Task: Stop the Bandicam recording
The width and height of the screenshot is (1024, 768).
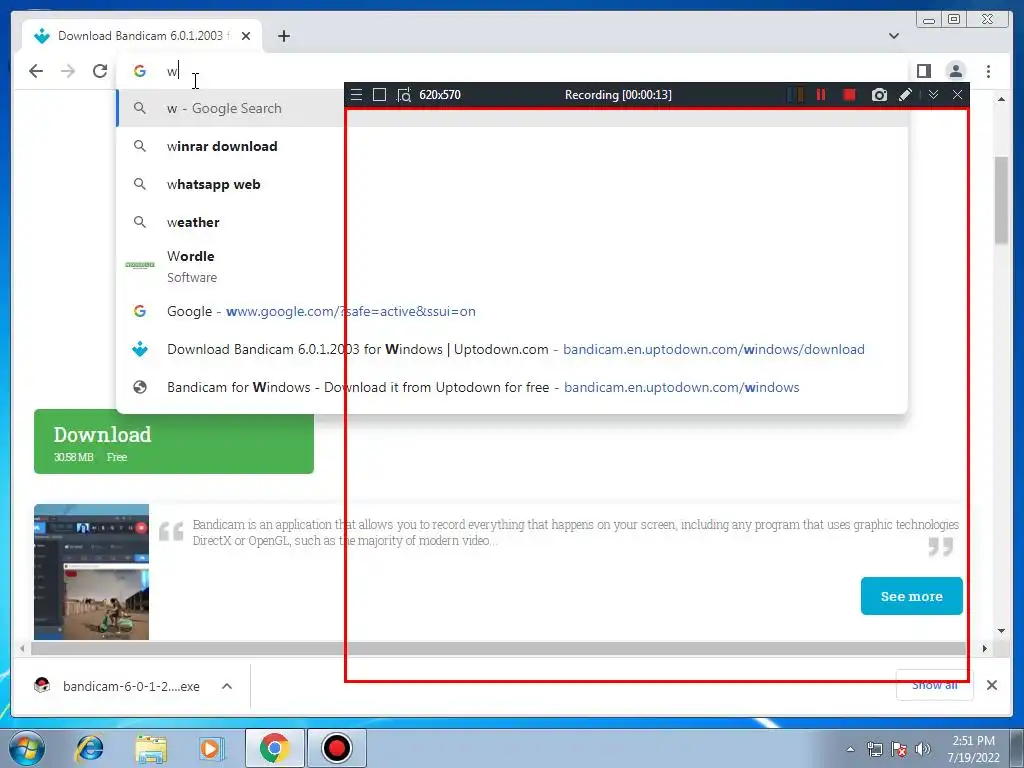Action: click(850, 95)
